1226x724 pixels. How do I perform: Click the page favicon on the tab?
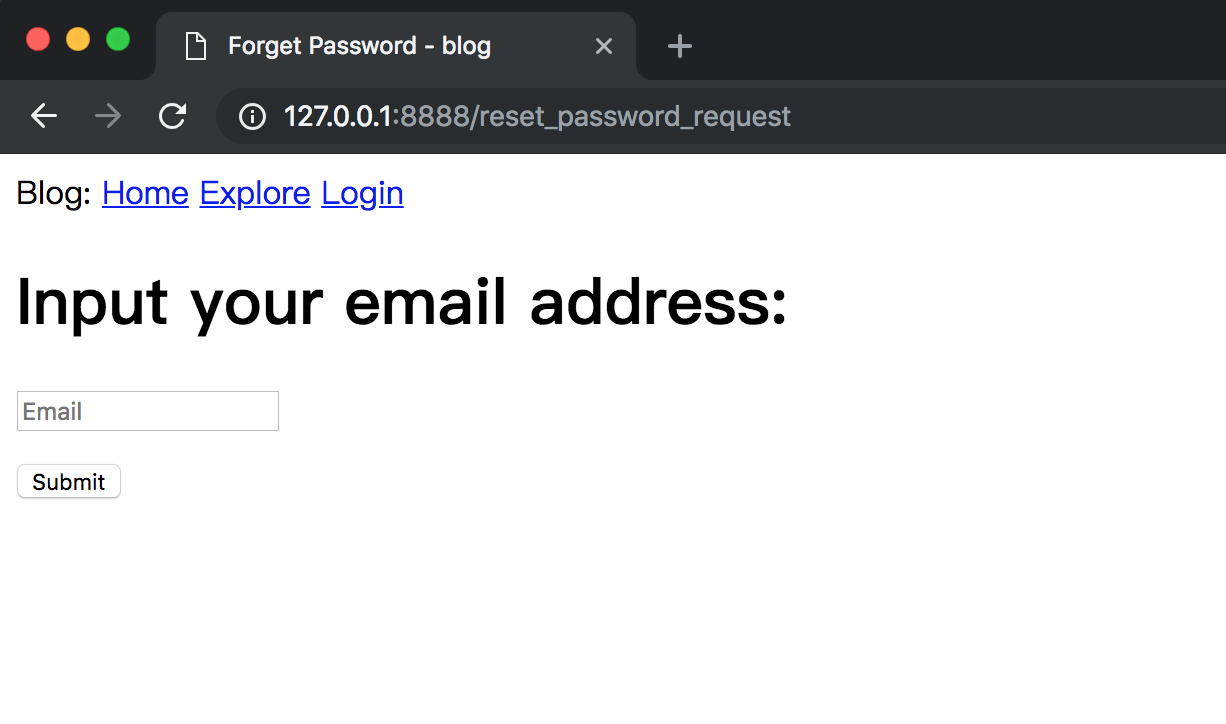[196, 46]
